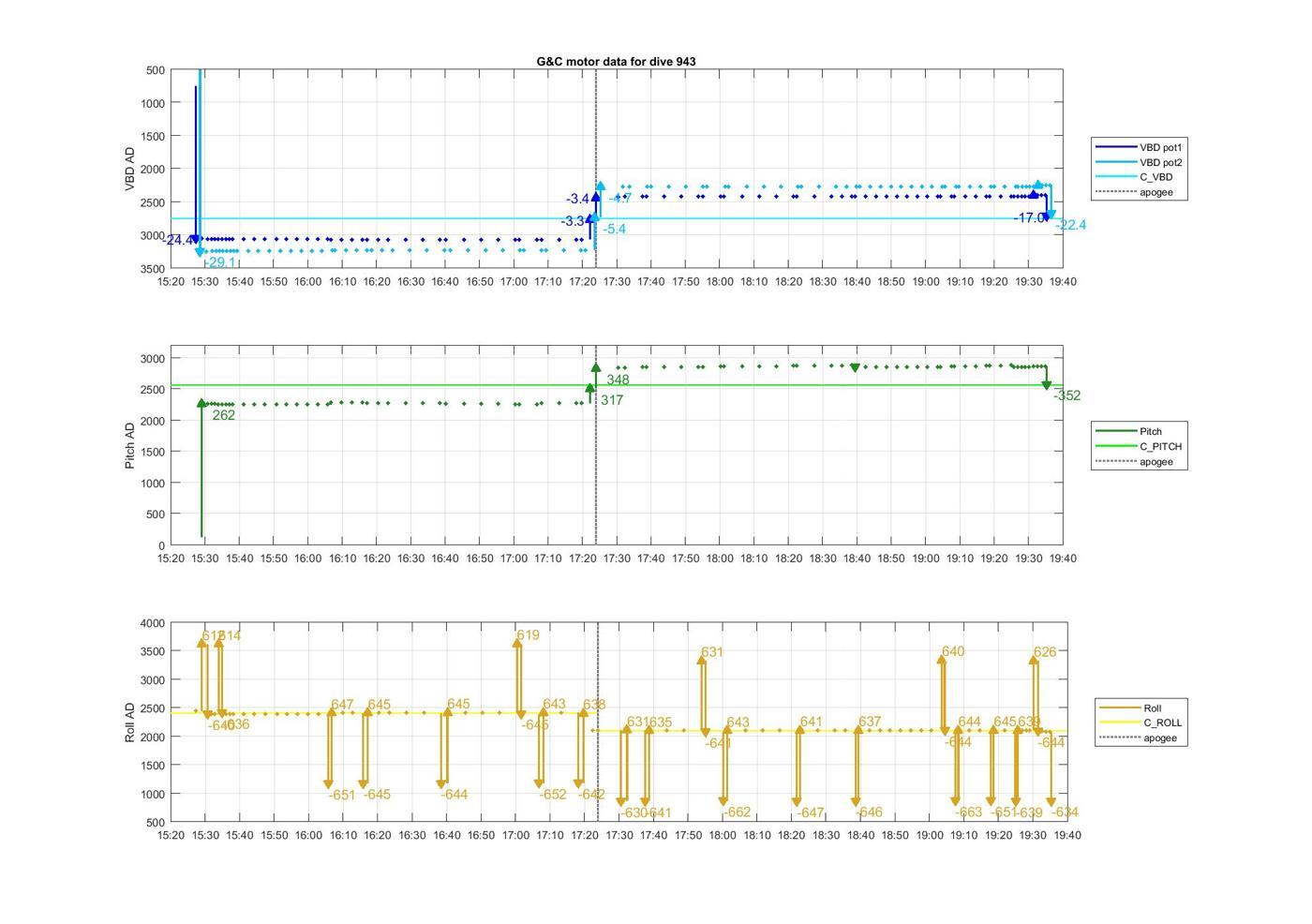Click the '-17.0' VBD annotation
Screen dimensions: 1312x924
coord(1030,217)
